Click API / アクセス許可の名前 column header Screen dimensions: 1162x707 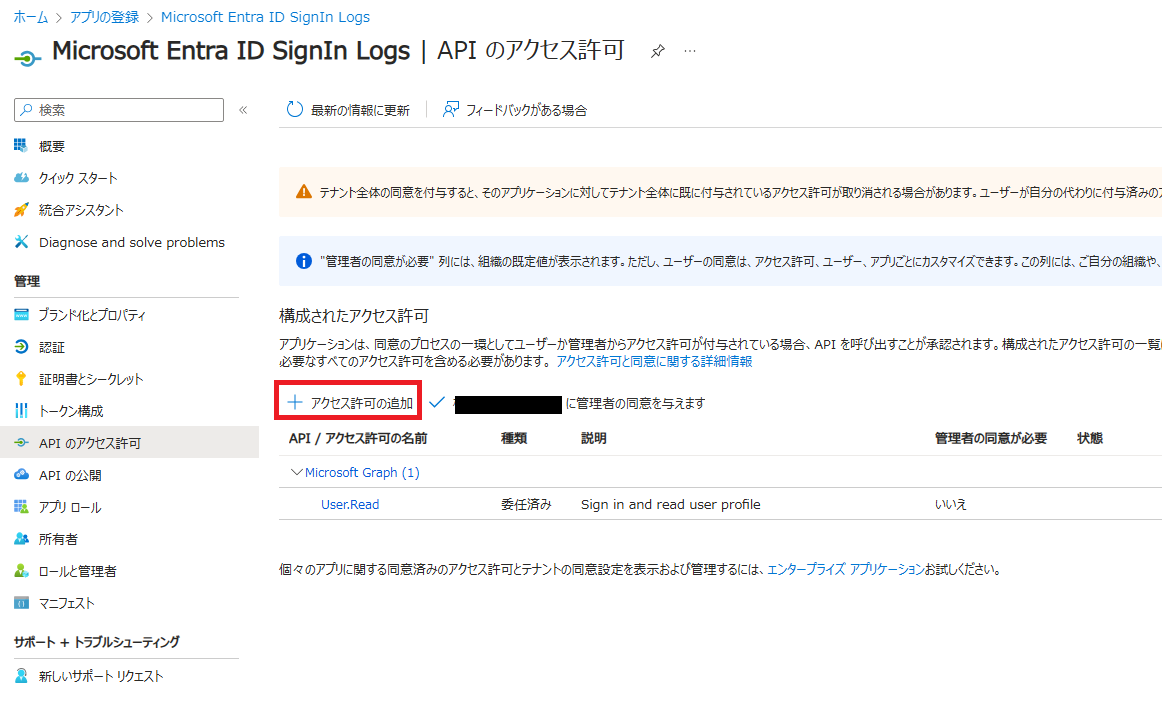point(358,438)
